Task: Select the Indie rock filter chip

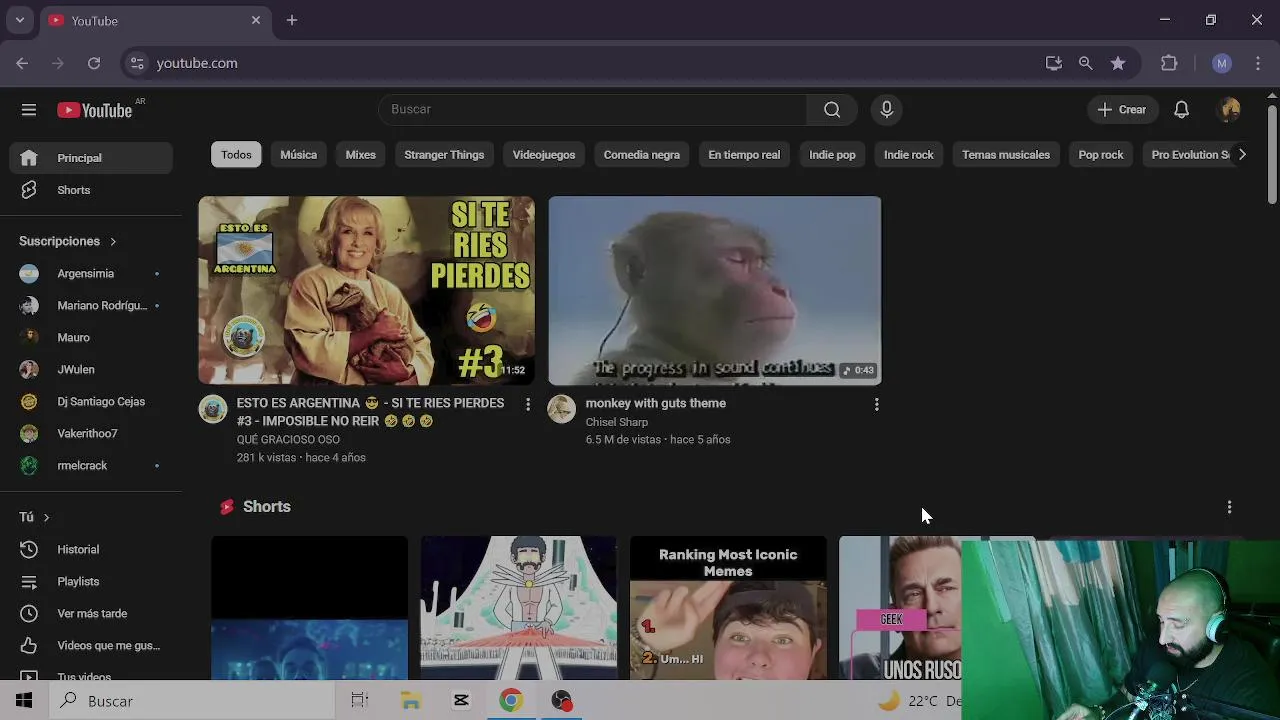Action: (x=908, y=155)
